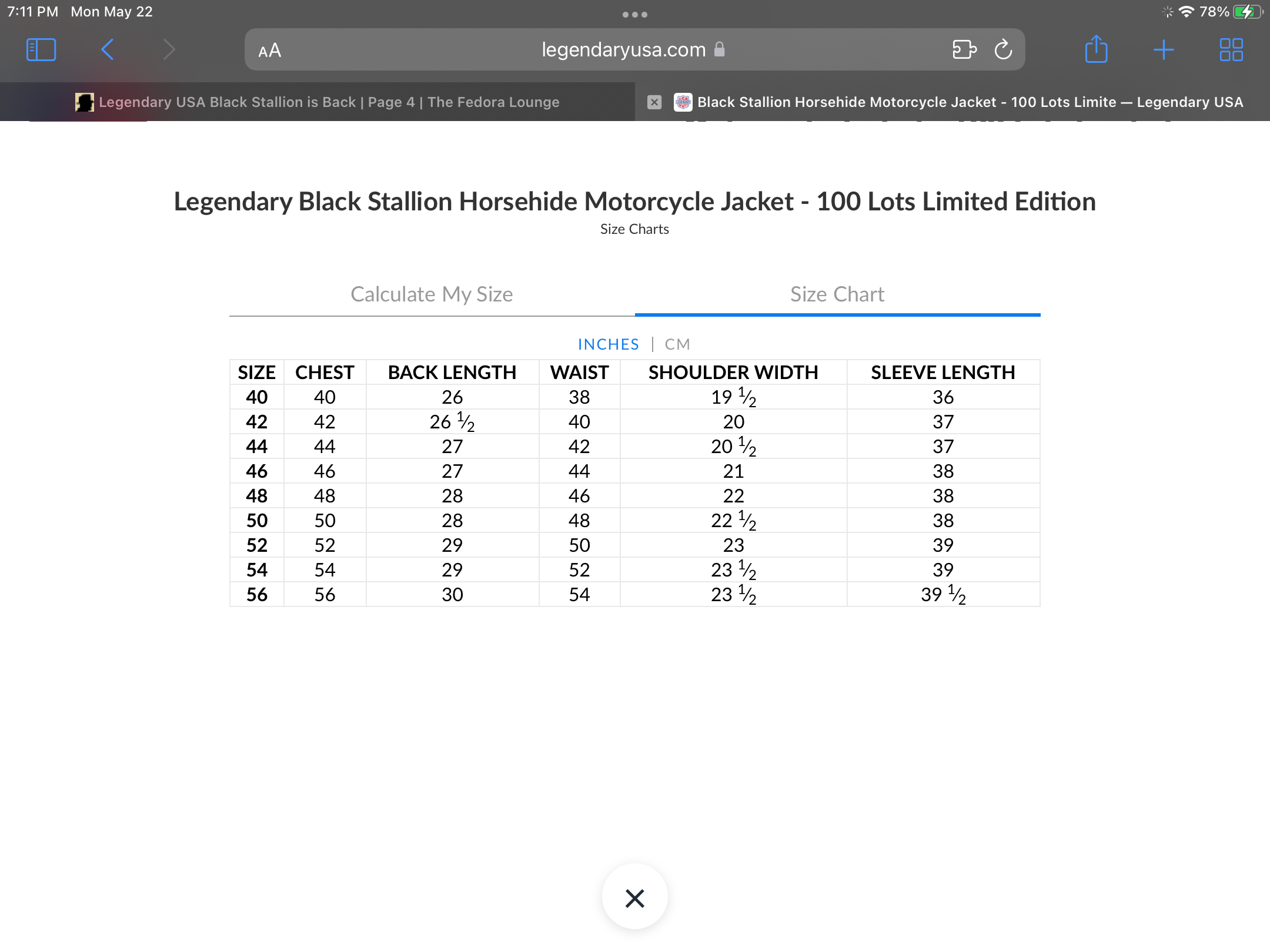Select size 42 row label
The height and width of the screenshot is (952, 1270).
click(x=257, y=422)
